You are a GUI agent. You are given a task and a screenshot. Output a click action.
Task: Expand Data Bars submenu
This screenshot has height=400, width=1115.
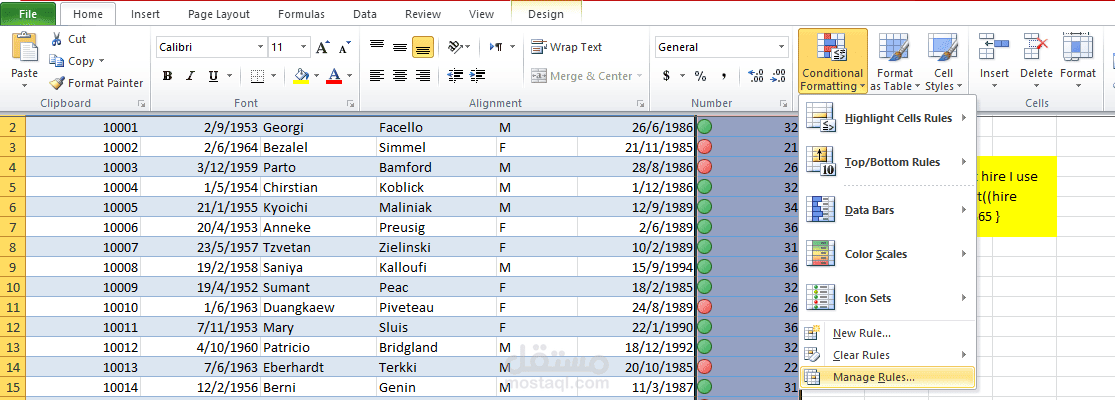point(887,210)
